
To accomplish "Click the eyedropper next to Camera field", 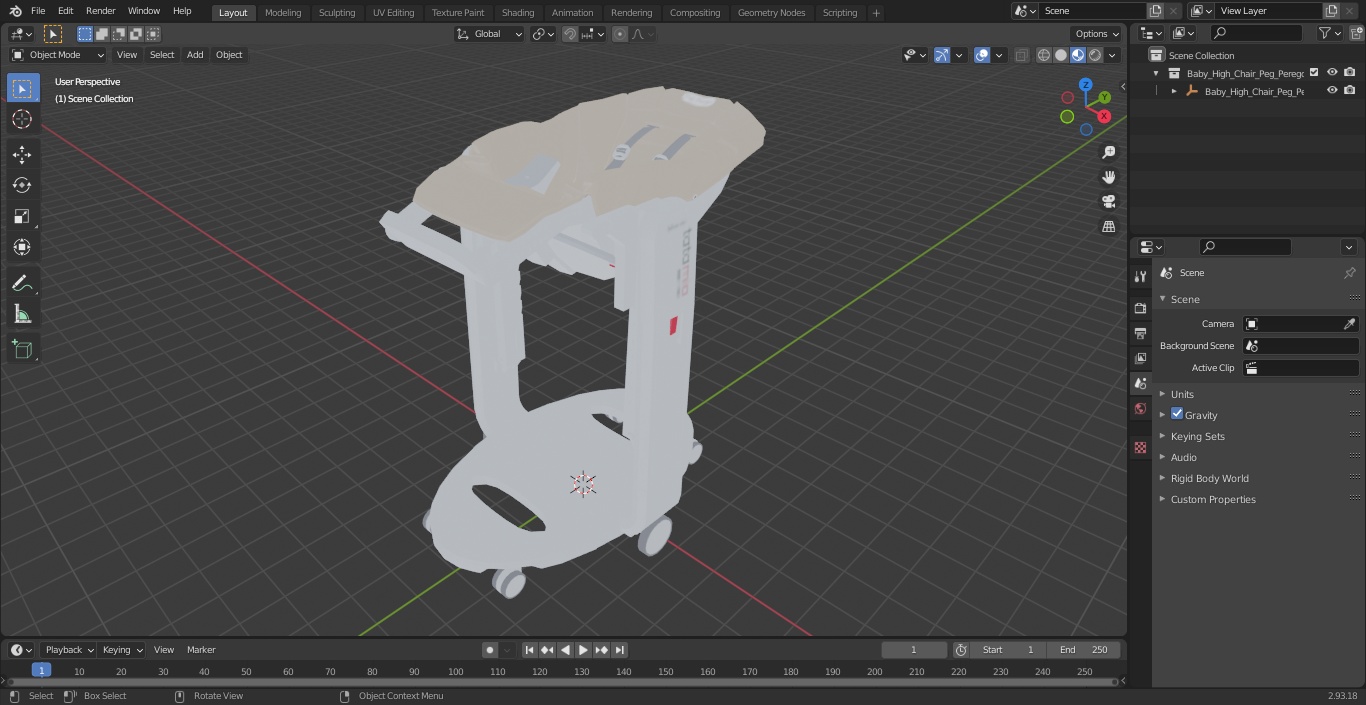I will [1349, 324].
